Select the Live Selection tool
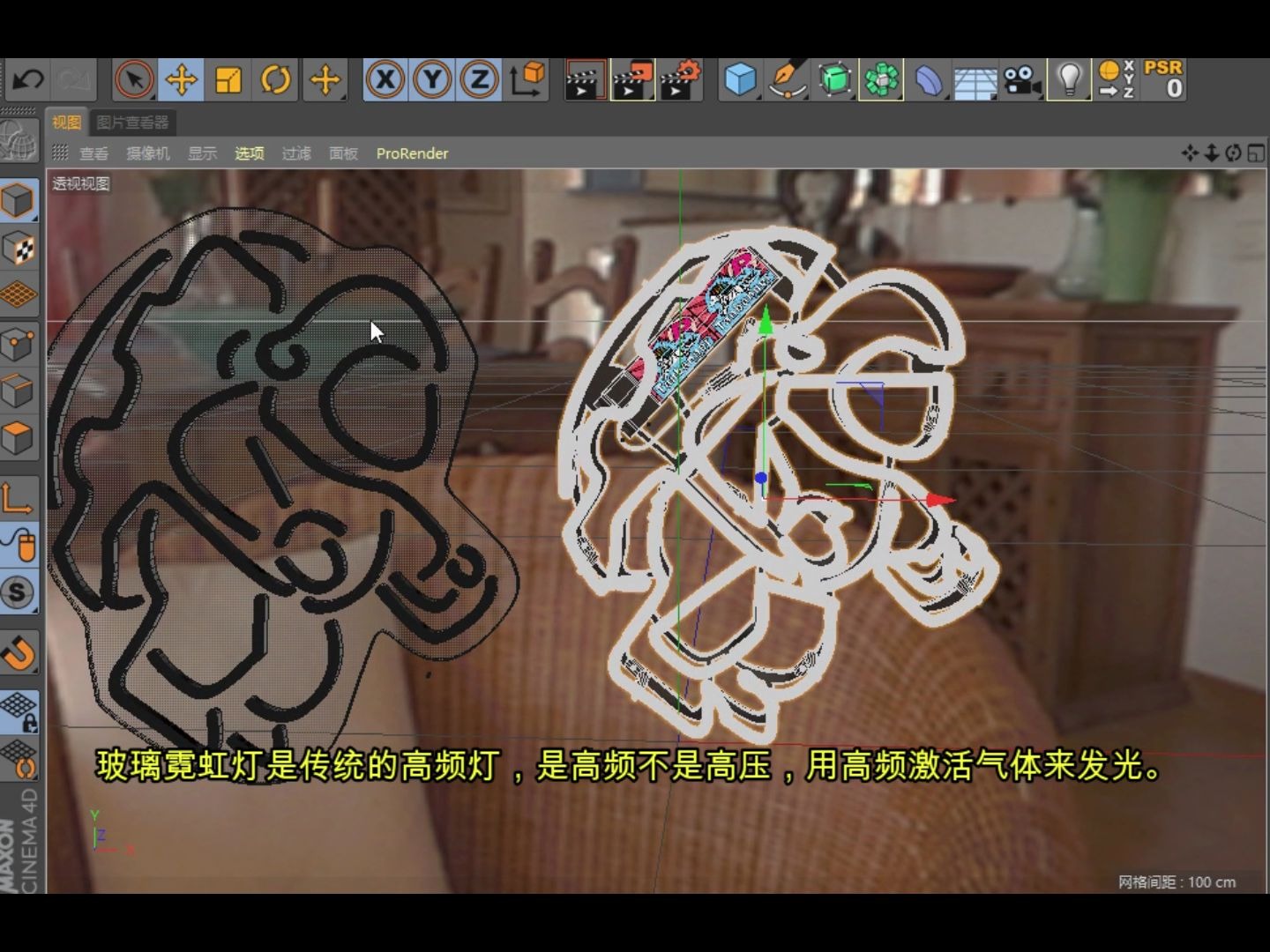Viewport: 1270px width, 952px height. (x=134, y=79)
